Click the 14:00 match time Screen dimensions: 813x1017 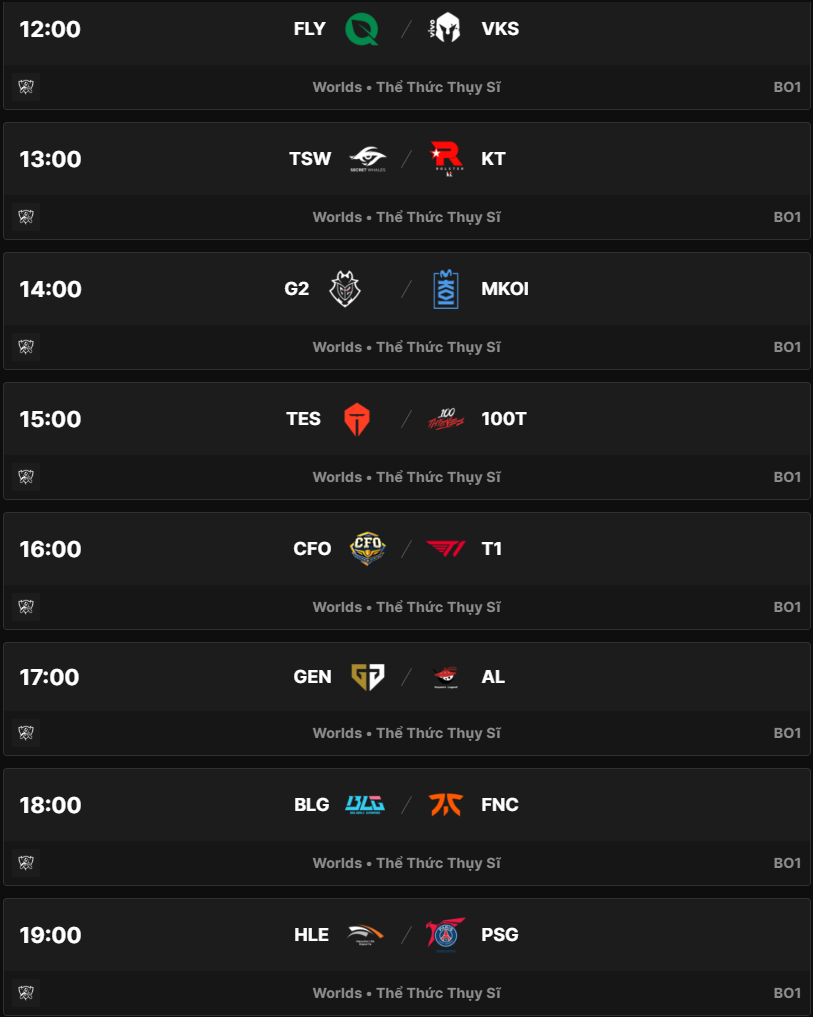click(x=50, y=289)
